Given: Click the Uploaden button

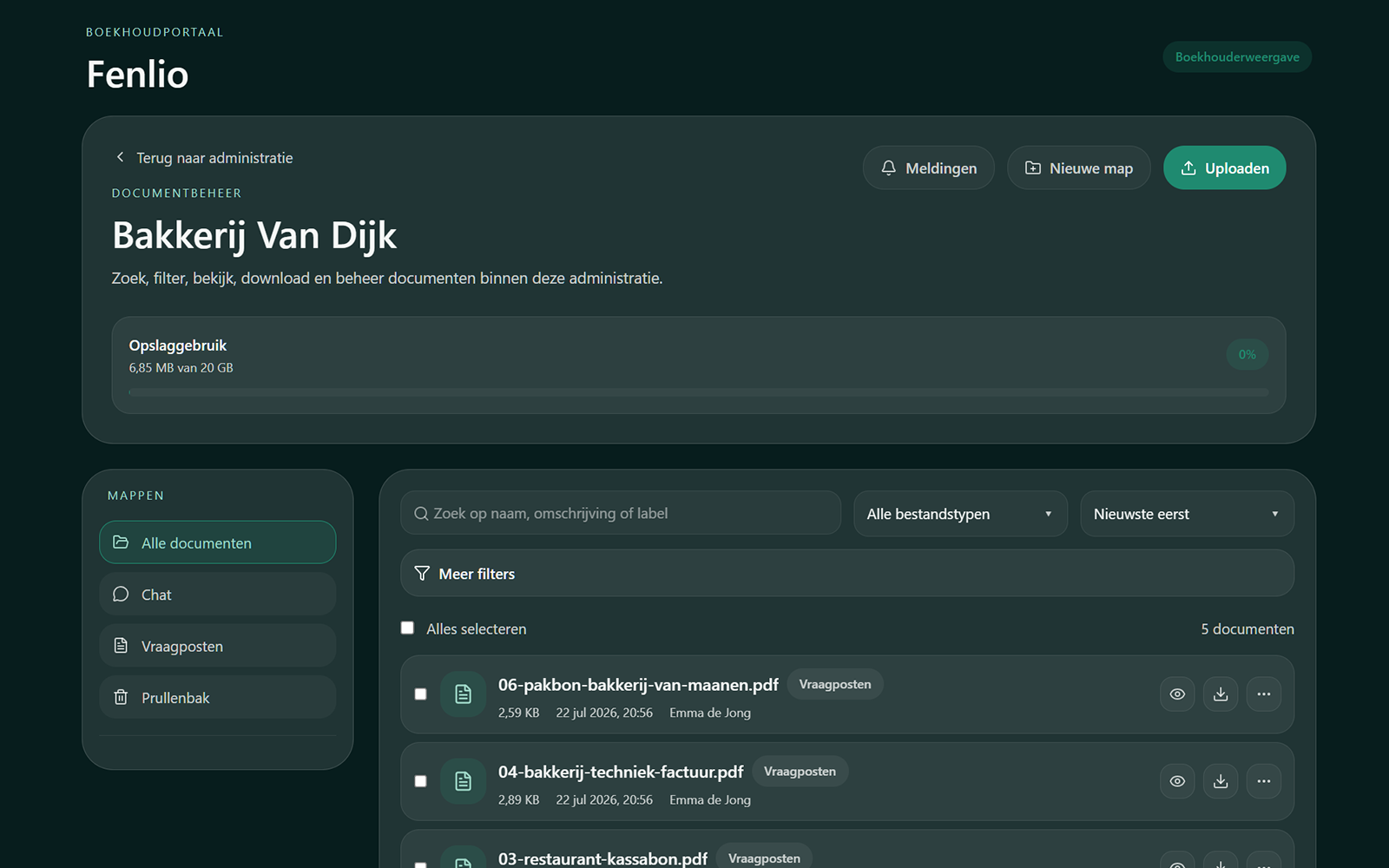Looking at the screenshot, I should 1225,168.
